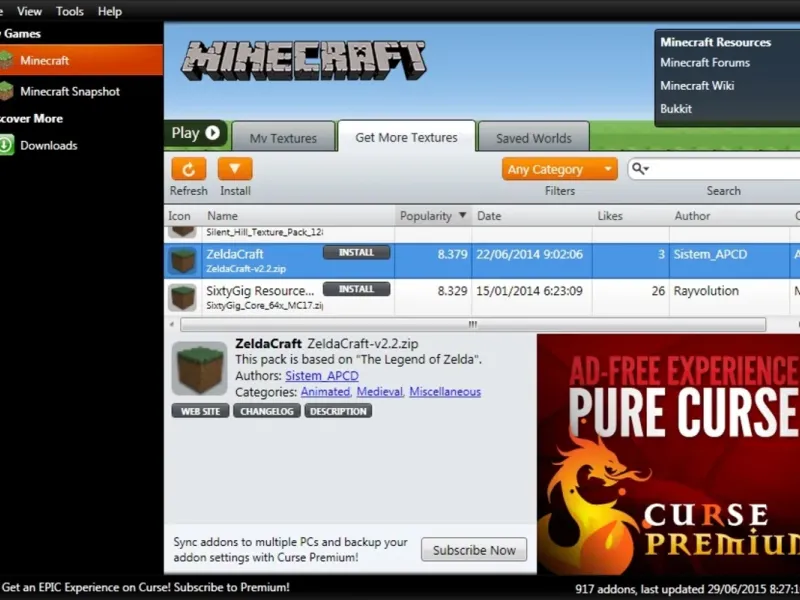The image size is (800, 600).
Task: Click Rayvolution author cell
Action: pyautogui.click(x=706, y=291)
